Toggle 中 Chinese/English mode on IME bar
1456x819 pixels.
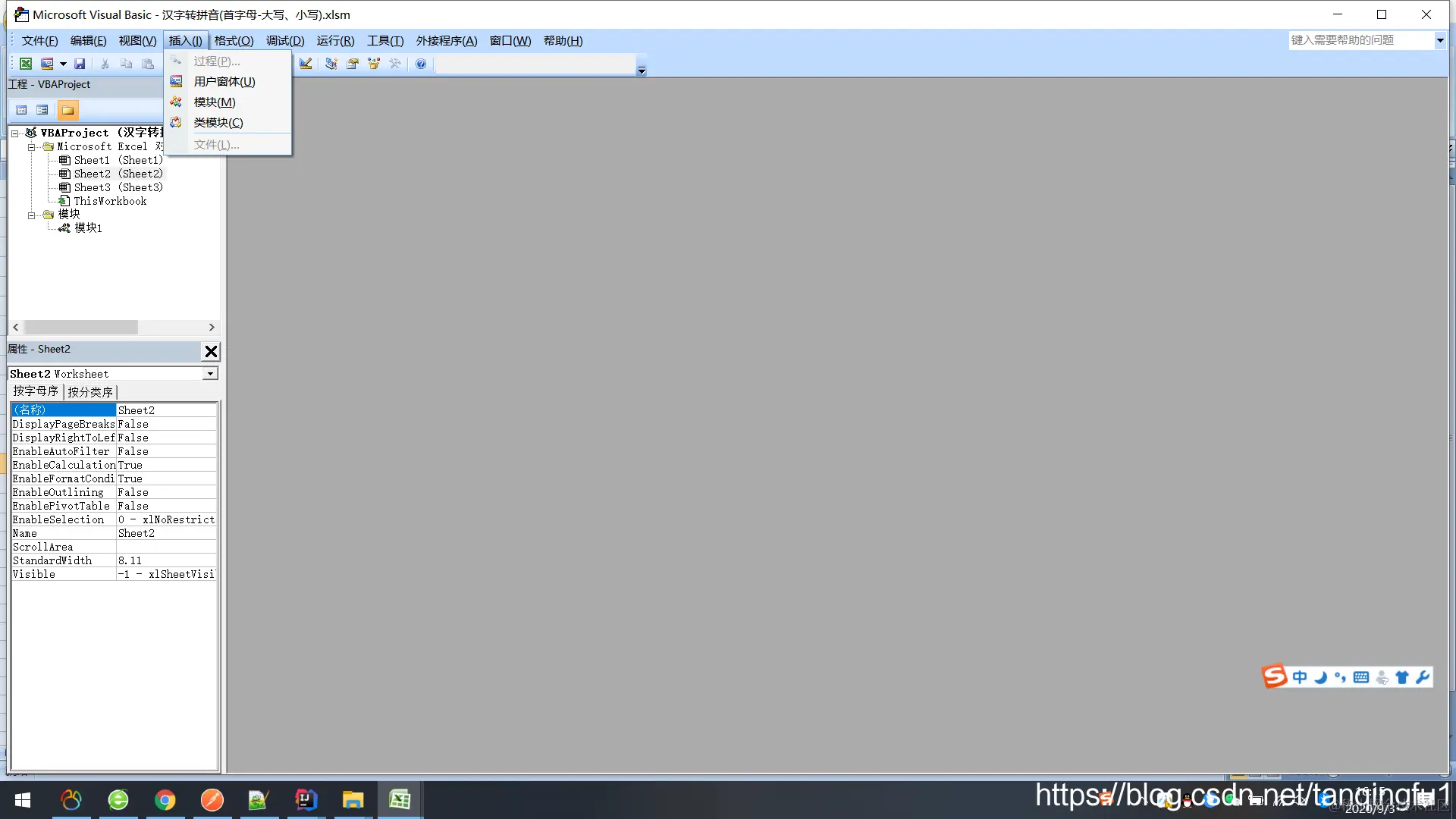pyautogui.click(x=1300, y=677)
